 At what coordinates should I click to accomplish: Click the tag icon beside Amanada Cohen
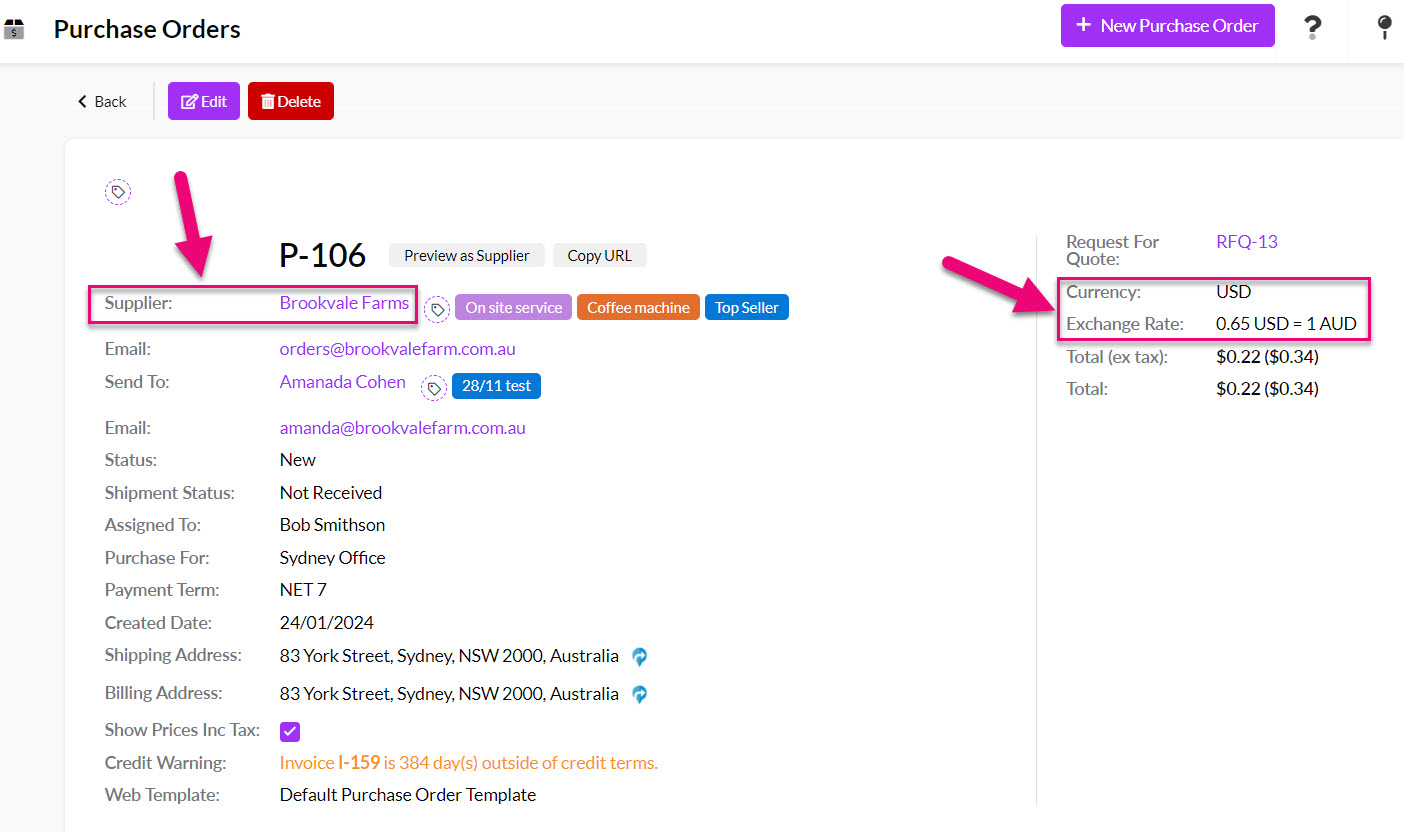pyautogui.click(x=434, y=388)
